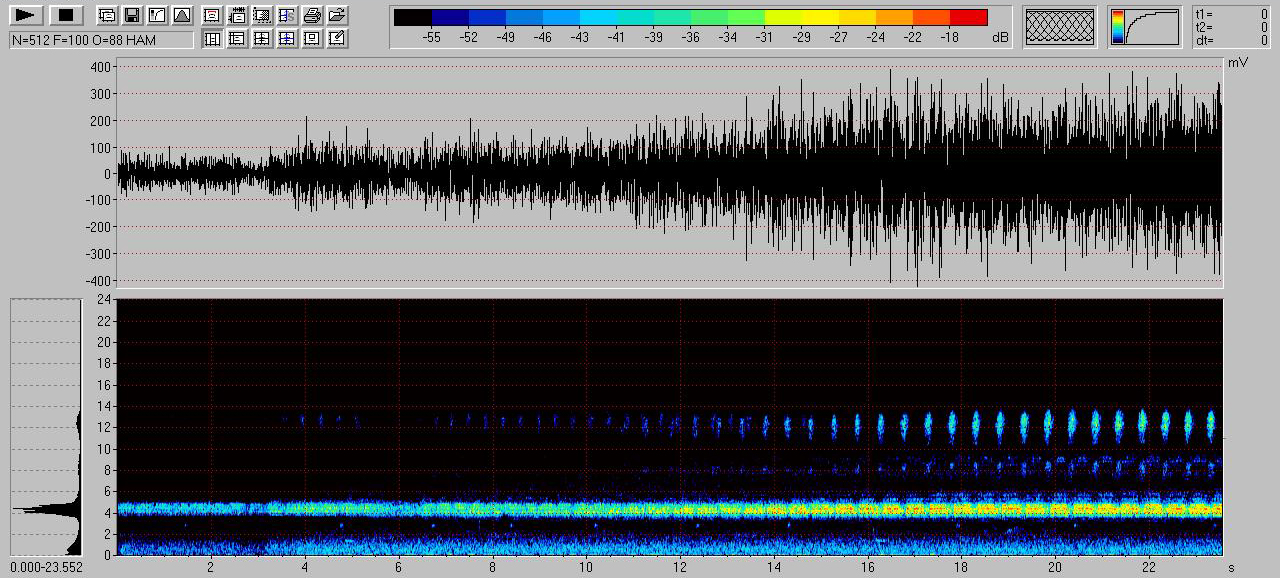Click the printer icon to print
The image size is (1280, 578).
(x=312, y=15)
